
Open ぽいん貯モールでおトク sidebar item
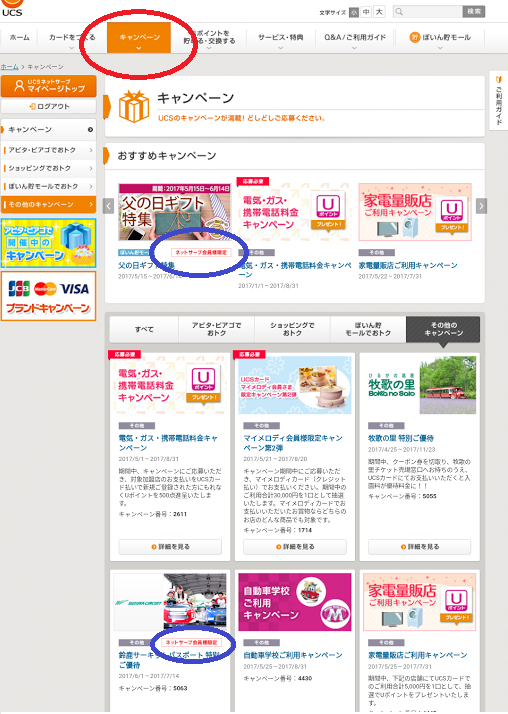pos(49,186)
